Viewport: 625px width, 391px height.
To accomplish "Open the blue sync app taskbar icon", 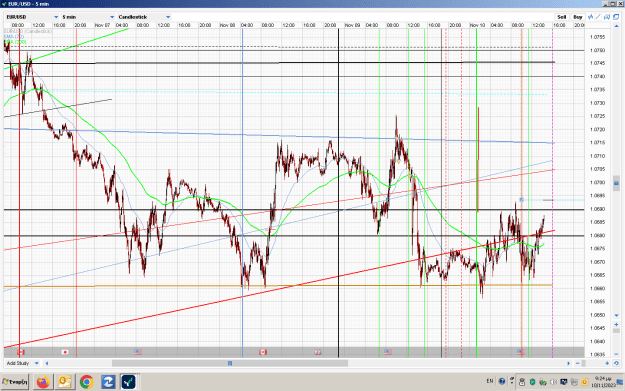I will click(108, 382).
